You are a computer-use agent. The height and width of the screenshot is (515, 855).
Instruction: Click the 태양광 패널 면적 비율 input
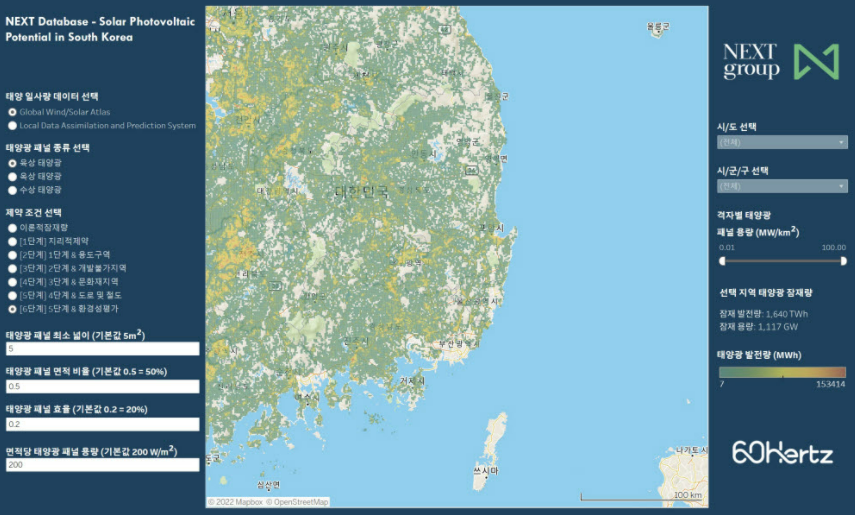[x=103, y=386]
